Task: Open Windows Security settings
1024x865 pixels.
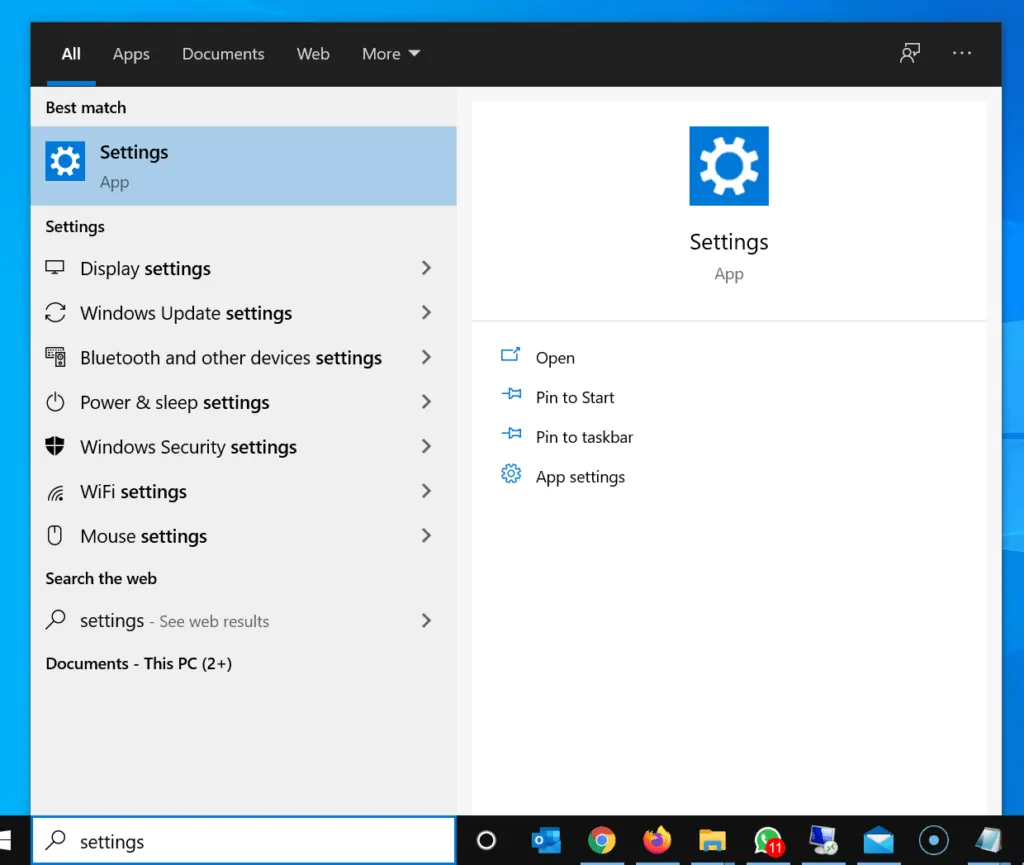Action: tap(188, 447)
